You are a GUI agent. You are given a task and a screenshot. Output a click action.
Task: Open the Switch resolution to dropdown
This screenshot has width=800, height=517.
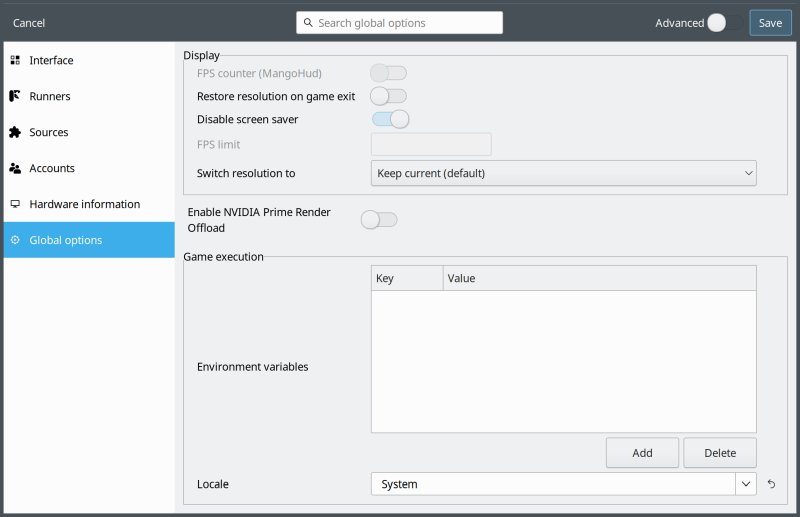tap(563, 174)
